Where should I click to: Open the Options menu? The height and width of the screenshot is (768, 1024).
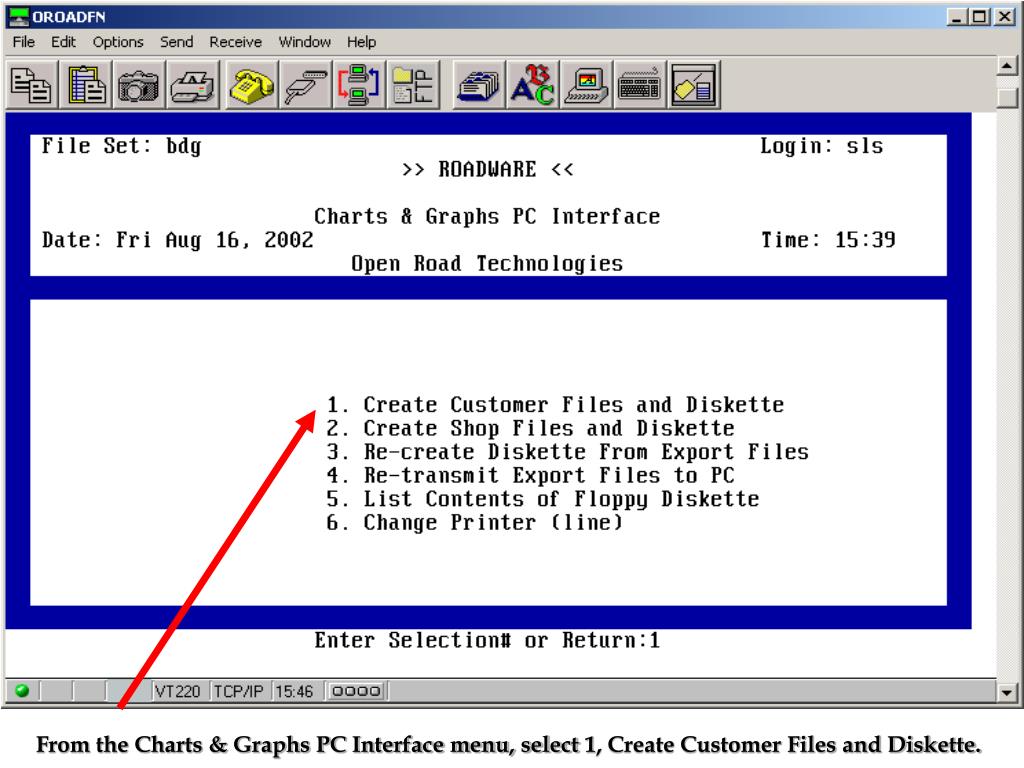pyautogui.click(x=118, y=42)
